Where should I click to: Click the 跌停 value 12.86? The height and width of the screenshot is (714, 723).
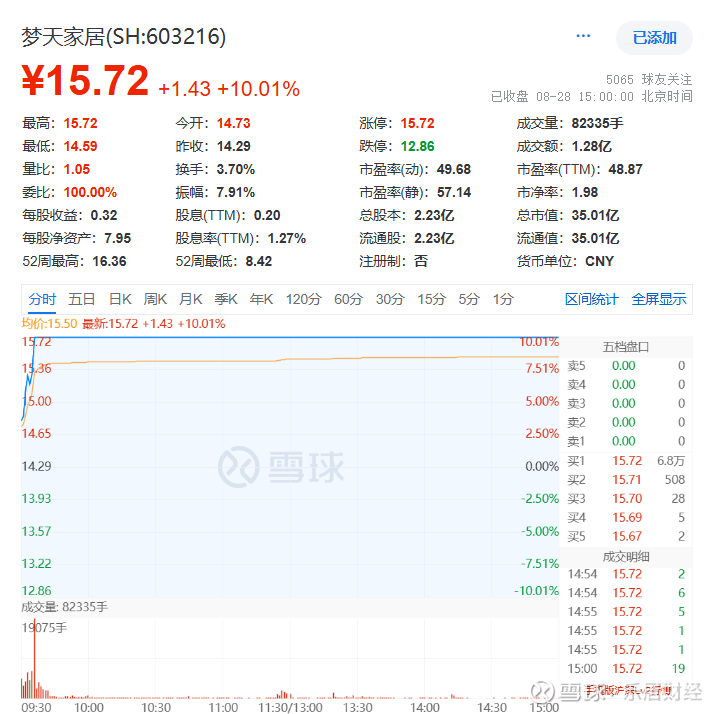coord(417,147)
